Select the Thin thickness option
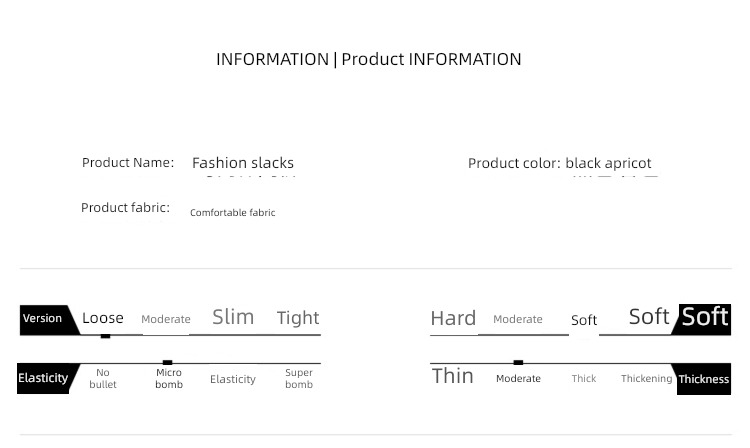 click(x=452, y=376)
